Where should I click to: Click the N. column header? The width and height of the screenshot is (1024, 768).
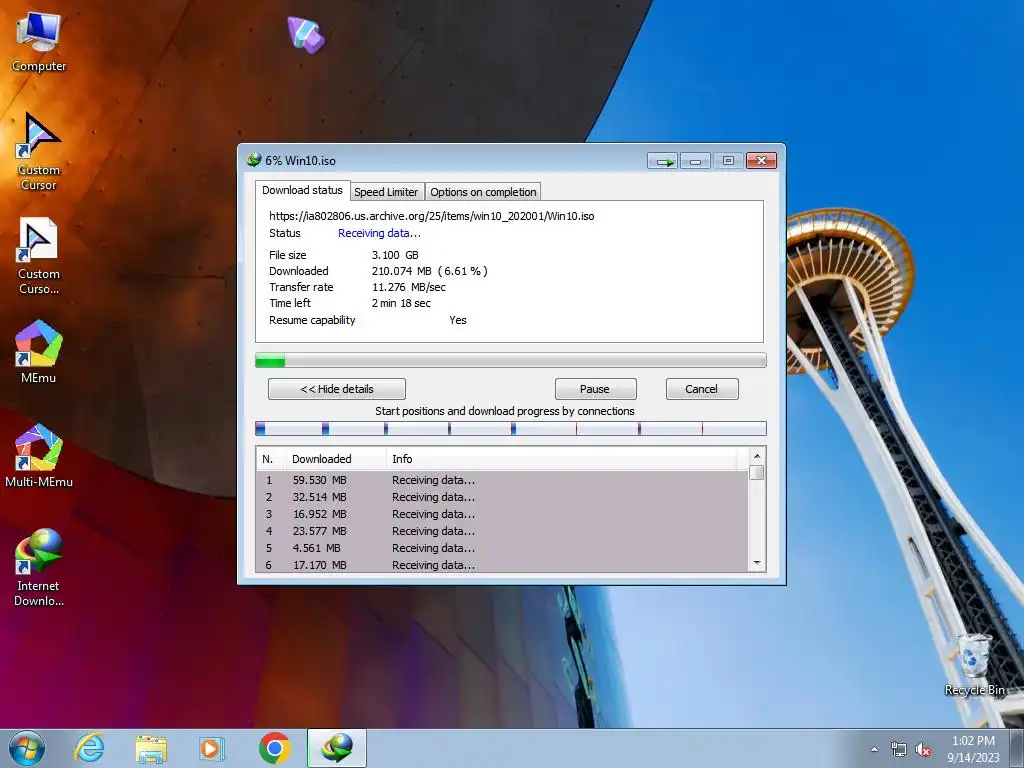270,459
